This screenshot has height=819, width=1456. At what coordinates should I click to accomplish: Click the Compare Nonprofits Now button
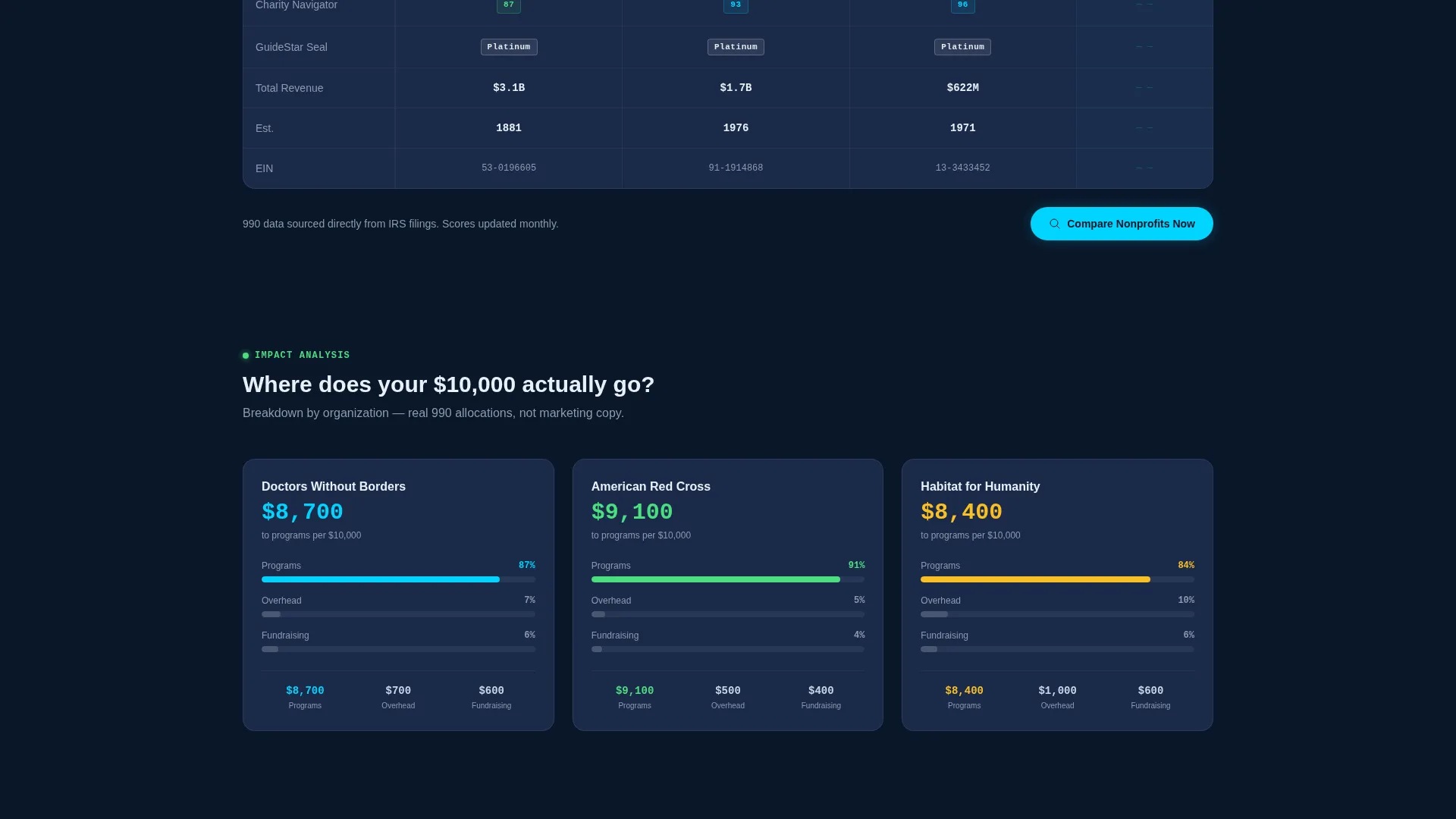(1122, 224)
